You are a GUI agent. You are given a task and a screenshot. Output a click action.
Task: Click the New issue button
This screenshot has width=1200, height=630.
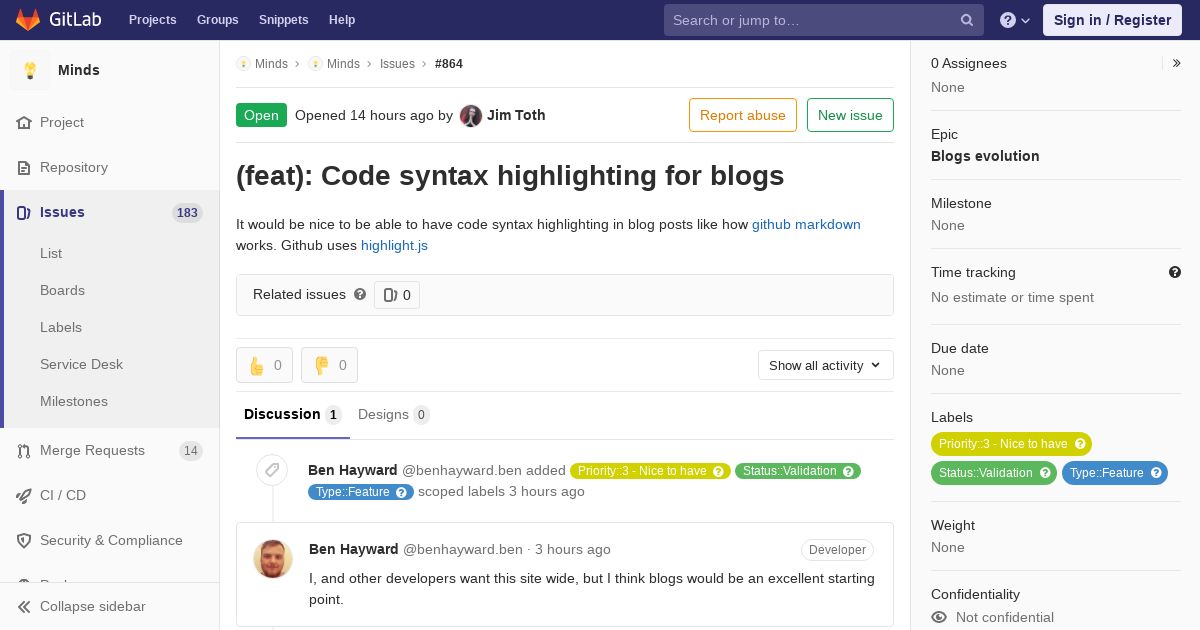point(850,115)
